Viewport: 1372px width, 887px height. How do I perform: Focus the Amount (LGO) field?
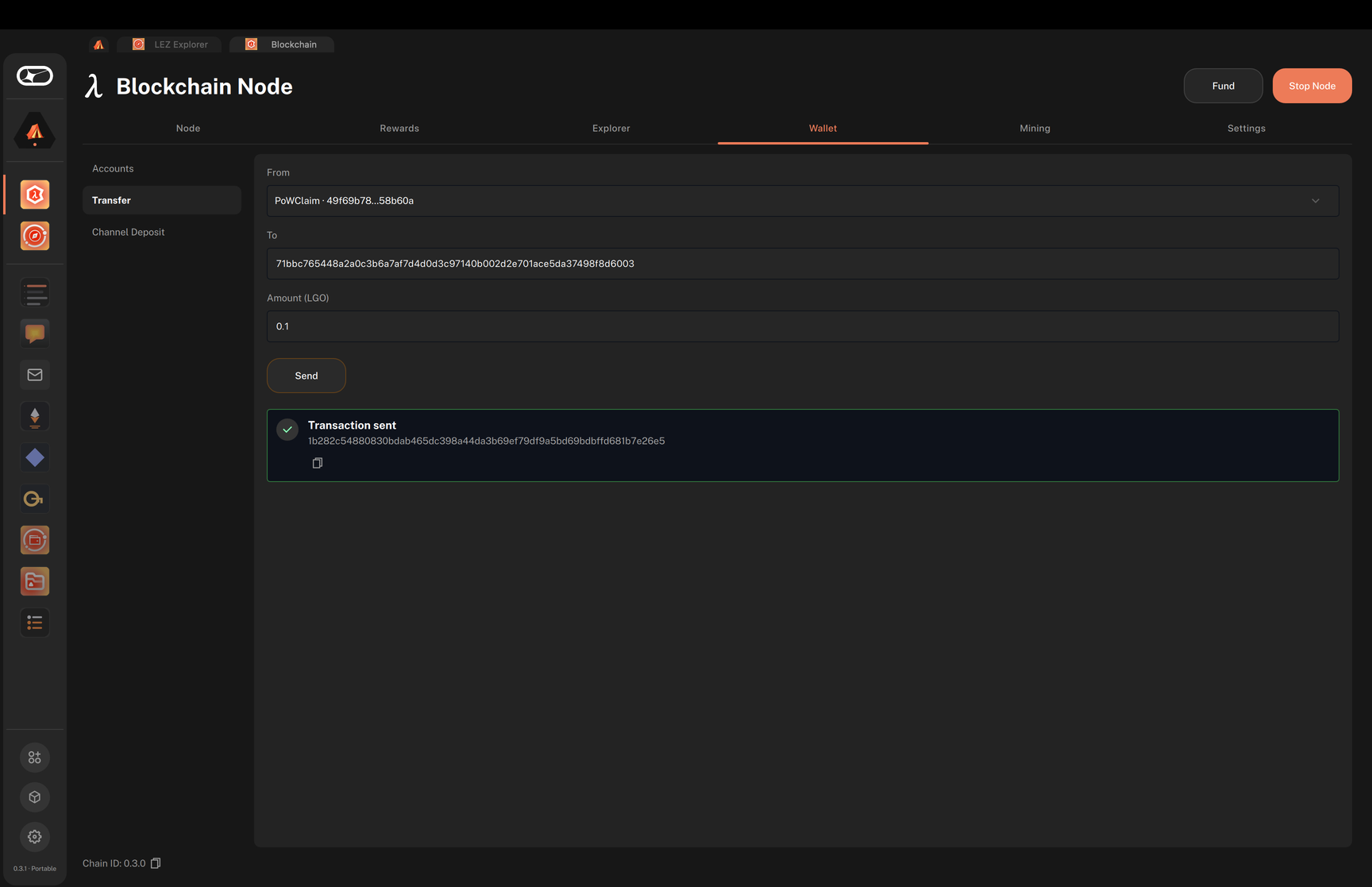click(803, 326)
